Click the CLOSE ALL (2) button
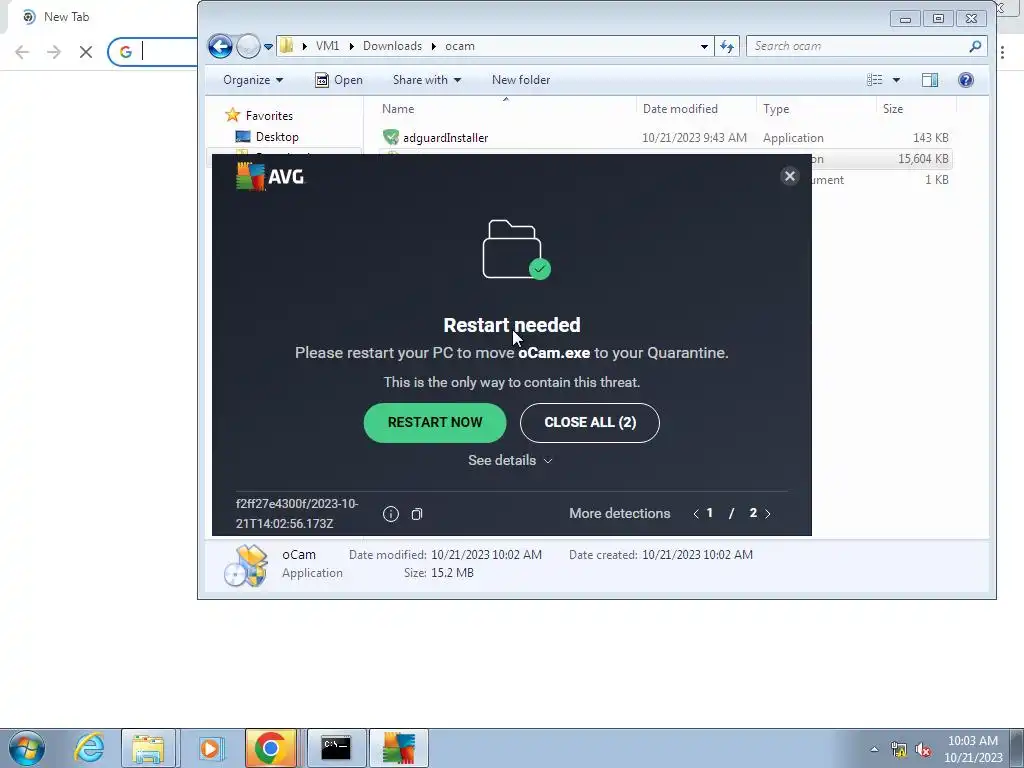 [x=590, y=423]
